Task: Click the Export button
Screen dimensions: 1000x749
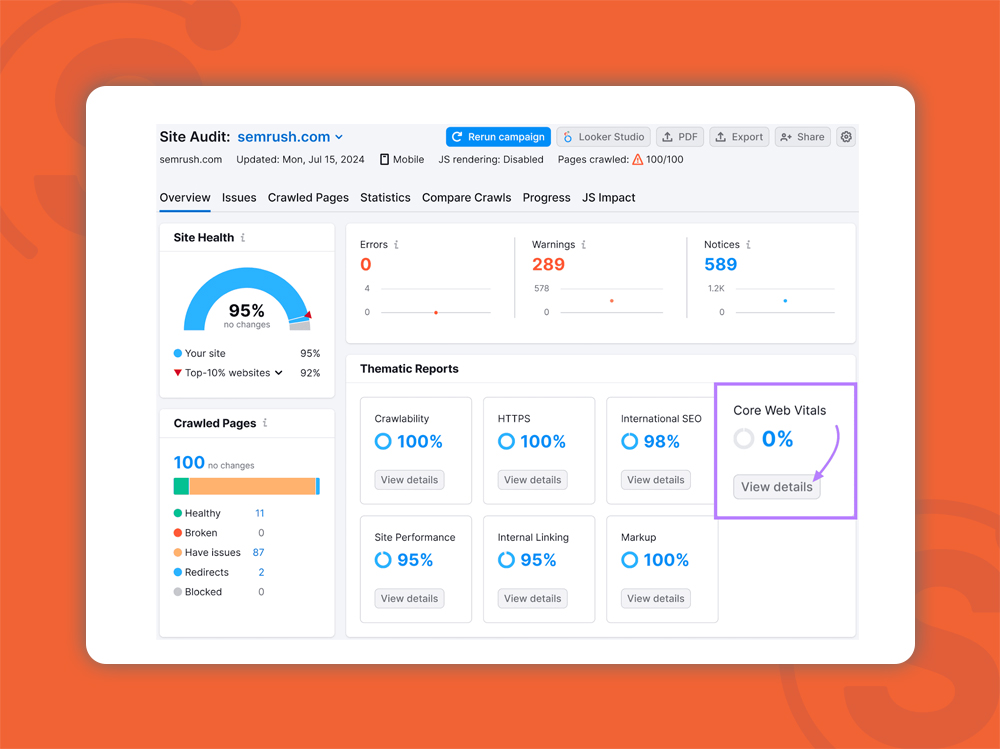Action: (x=739, y=137)
